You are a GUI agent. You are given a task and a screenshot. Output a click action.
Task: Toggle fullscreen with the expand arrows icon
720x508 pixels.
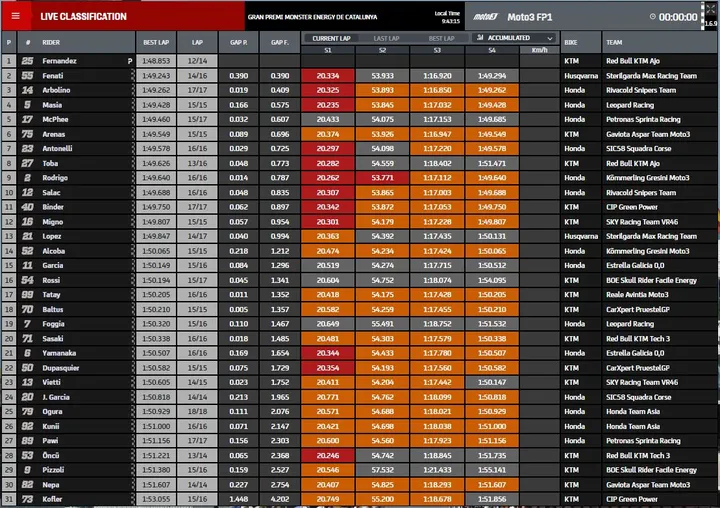[710, 9]
